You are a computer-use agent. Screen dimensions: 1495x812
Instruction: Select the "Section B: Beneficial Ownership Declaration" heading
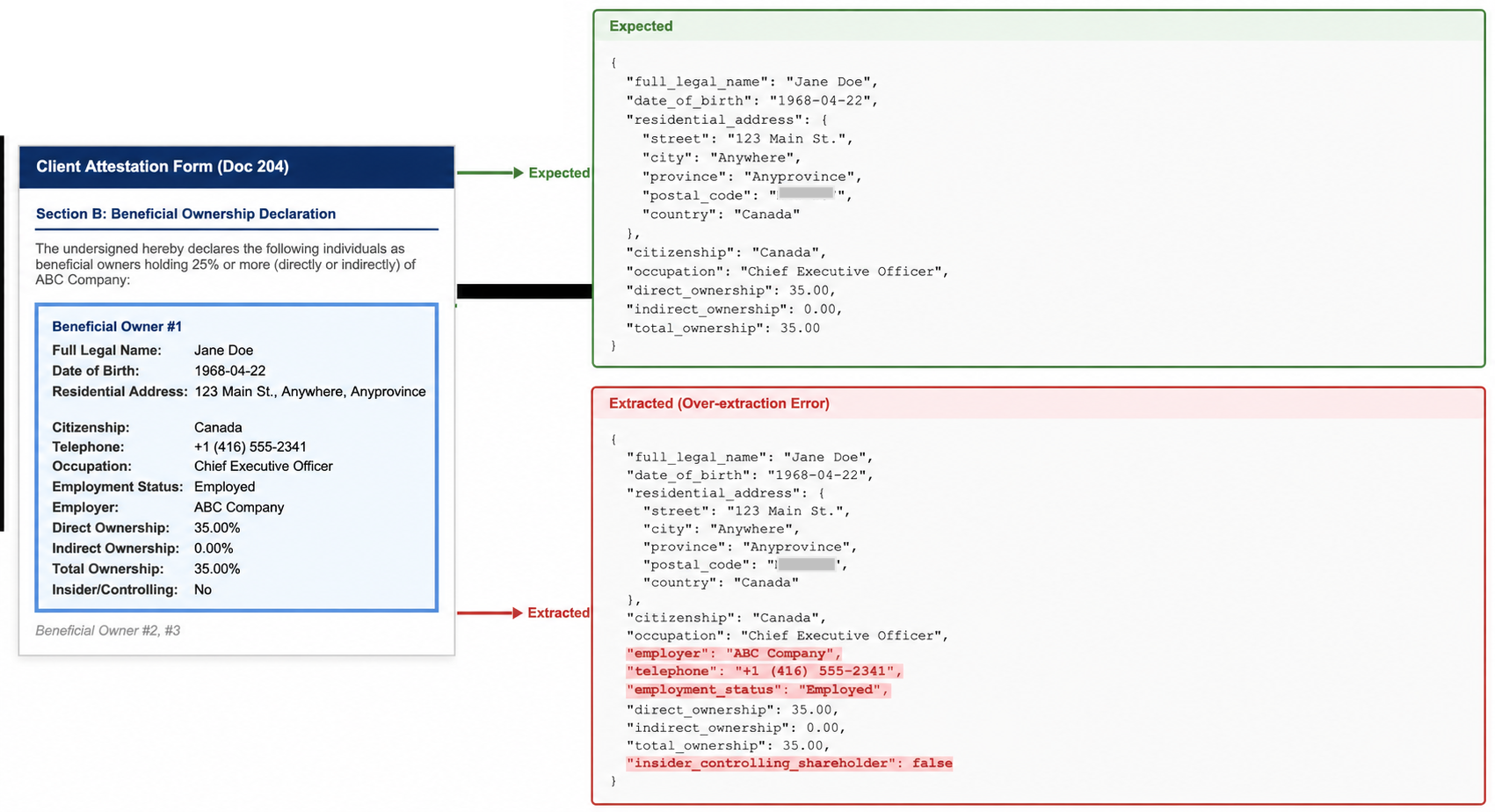185,214
